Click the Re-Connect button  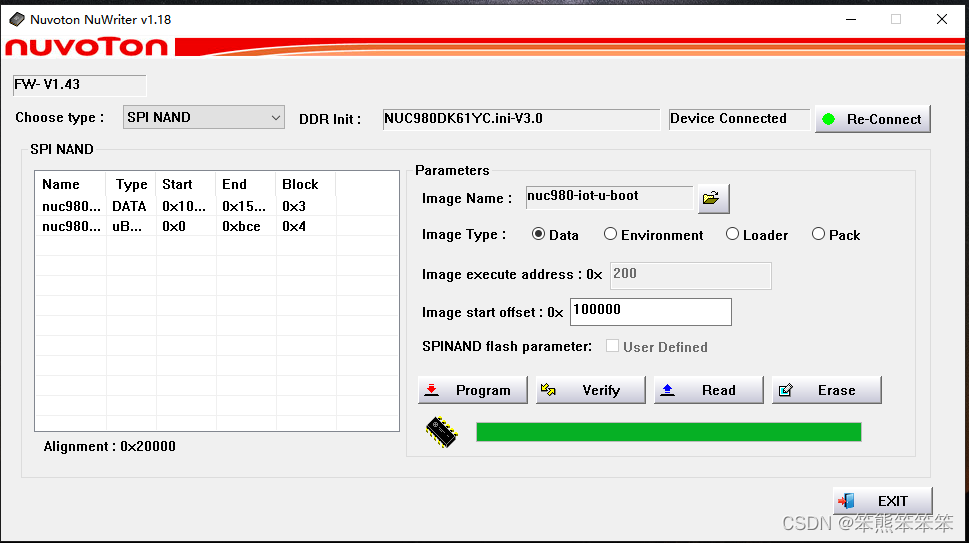click(873, 119)
